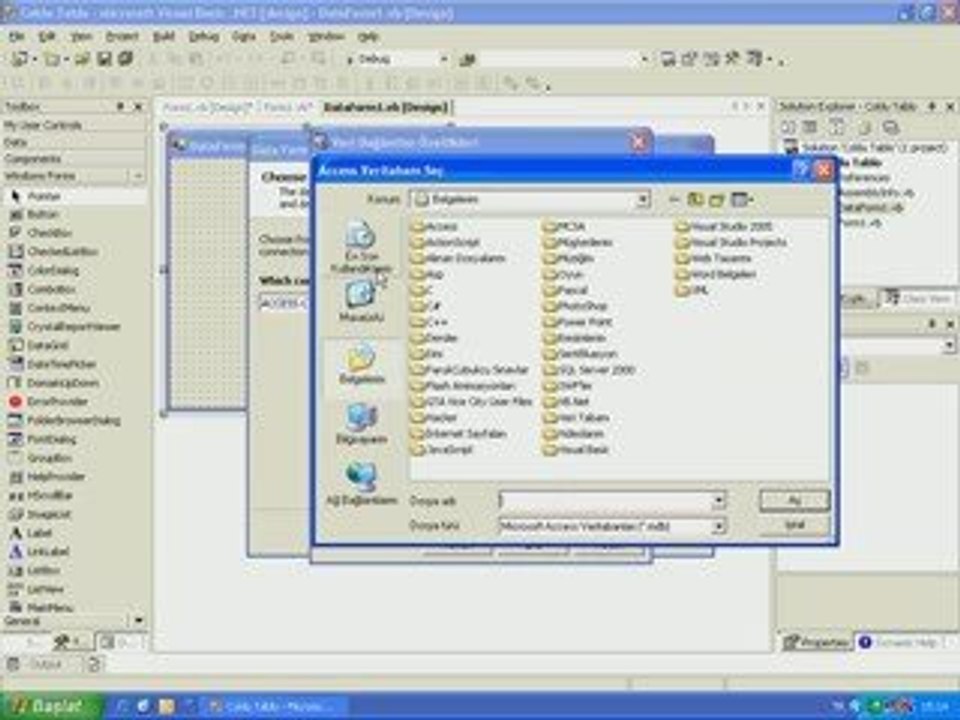The image size is (960, 720).
Task: Open the Views menu icon in dialog
Action: click(741, 200)
